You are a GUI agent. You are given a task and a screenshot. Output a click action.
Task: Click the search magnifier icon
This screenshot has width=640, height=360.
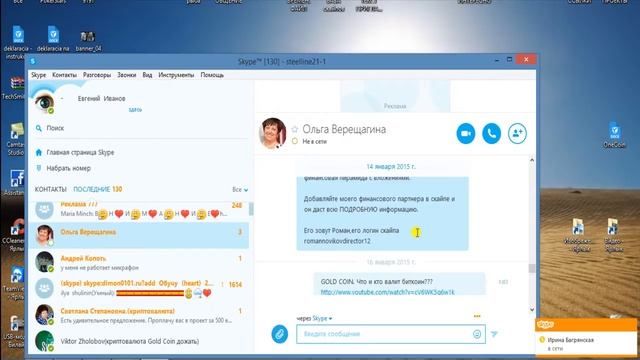39,128
